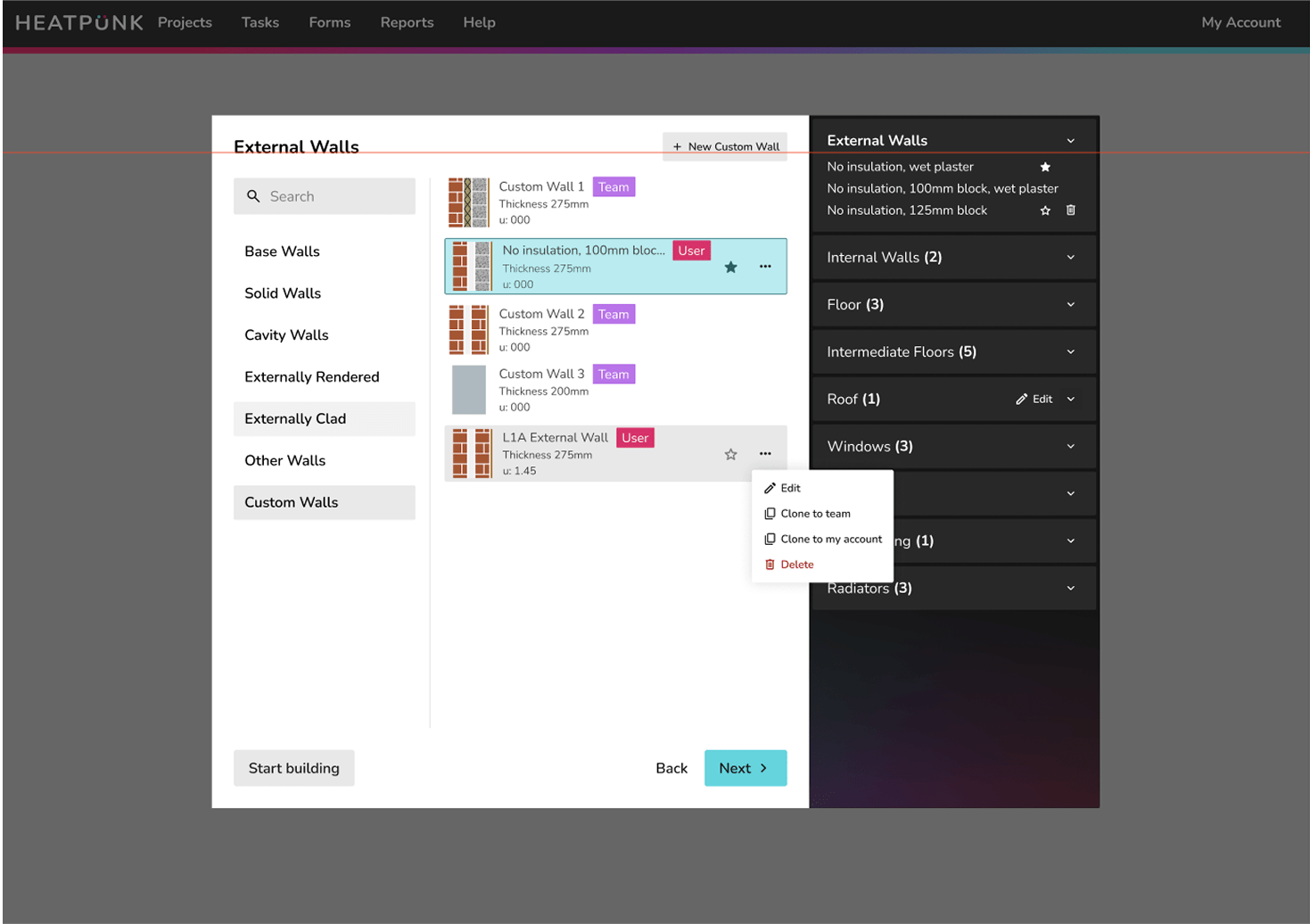Click the Search input field
Screen dimensions: 1310x924
coord(325,196)
